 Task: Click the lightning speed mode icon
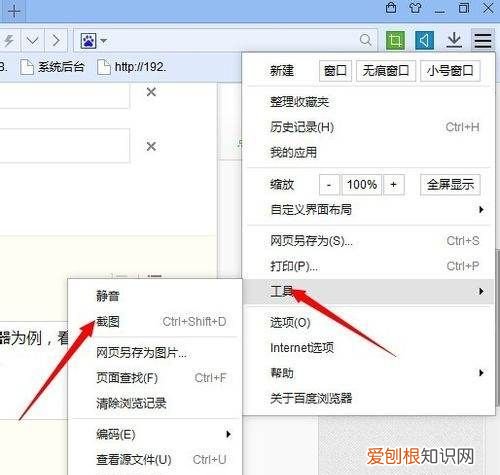(9, 41)
